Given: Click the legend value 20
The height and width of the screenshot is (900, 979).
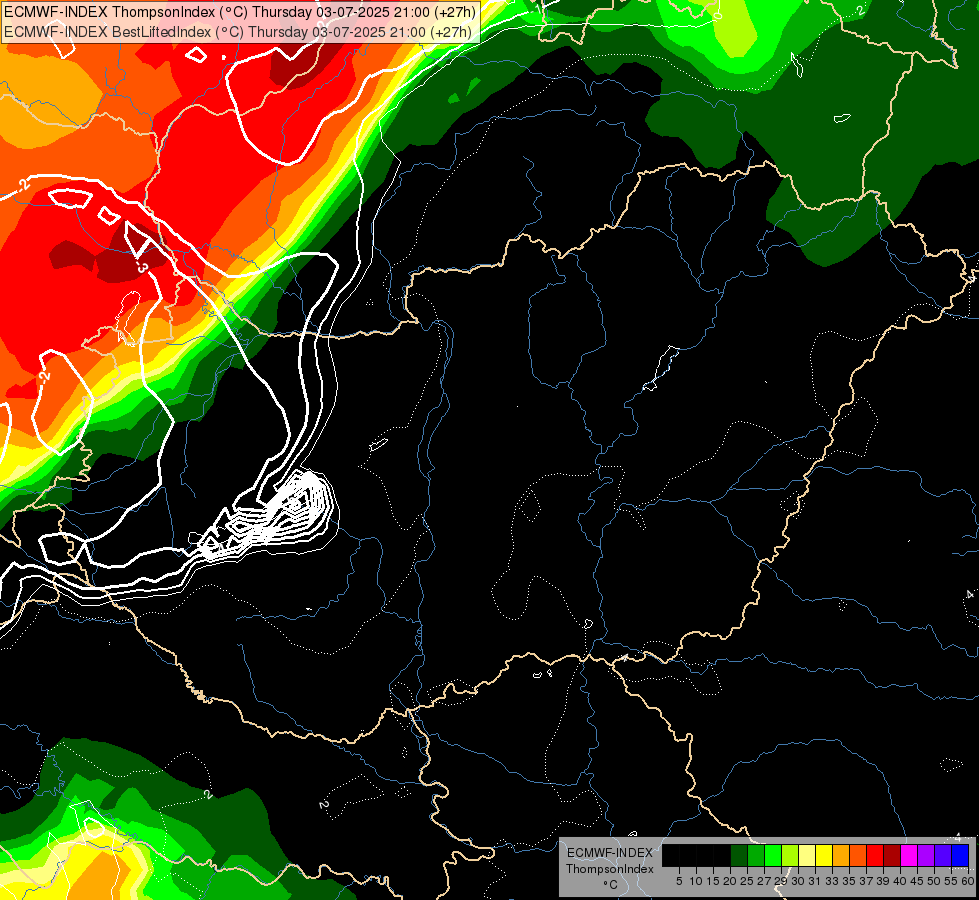Looking at the screenshot, I should (730, 881).
